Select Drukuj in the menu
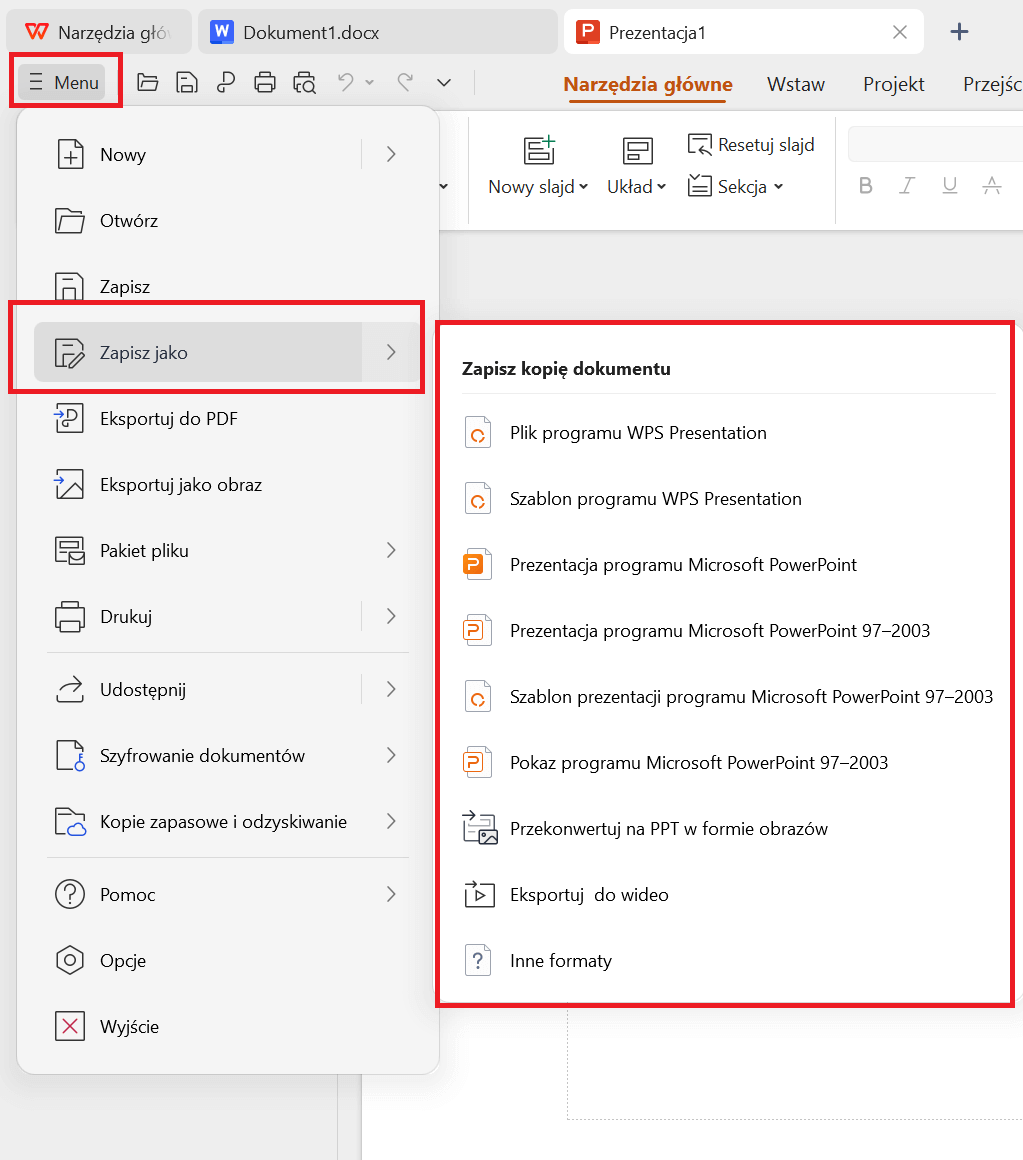Image resolution: width=1023 pixels, height=1160 pixels. 198,616
